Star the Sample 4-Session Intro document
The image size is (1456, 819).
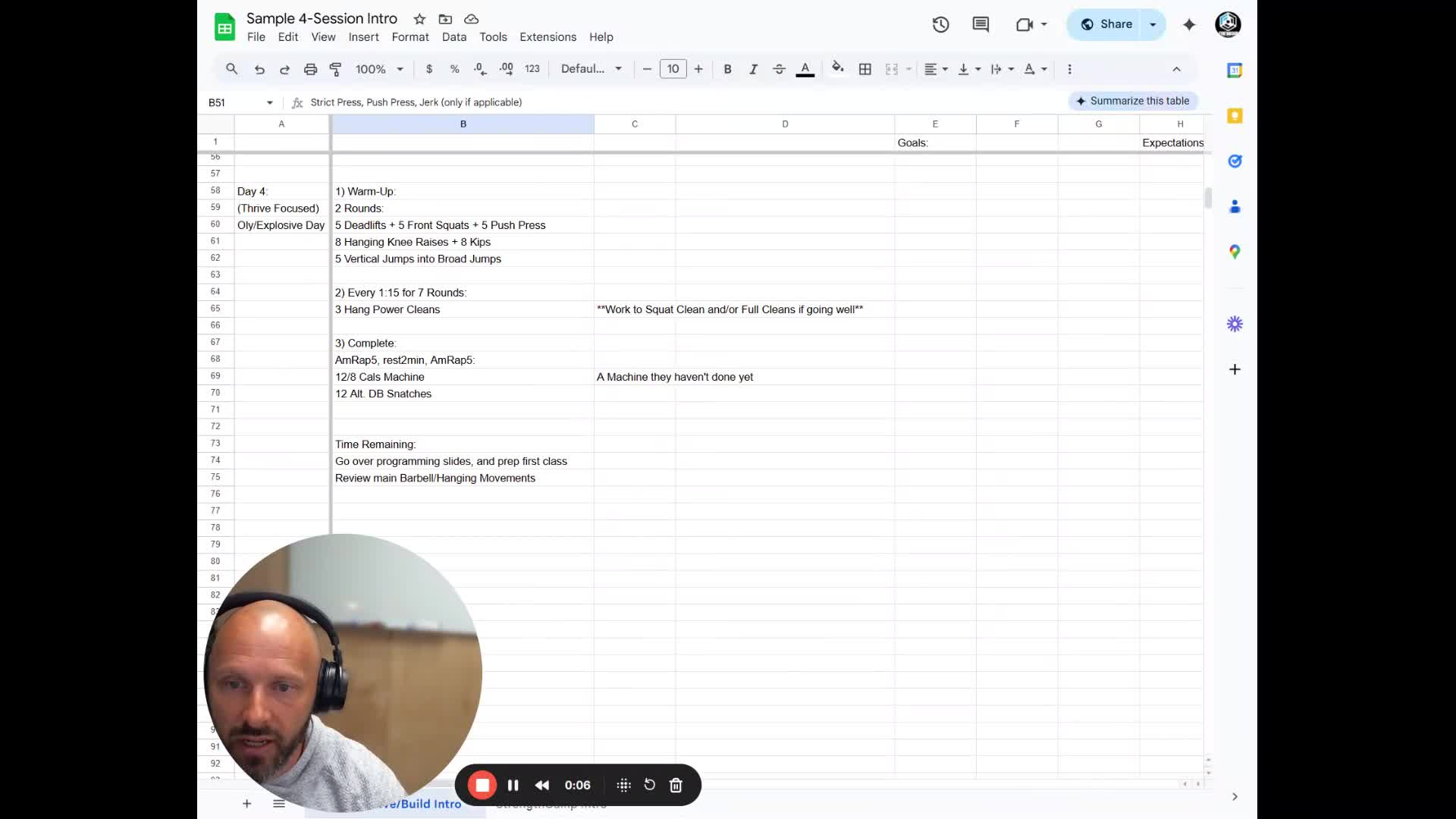click(419, 19)
